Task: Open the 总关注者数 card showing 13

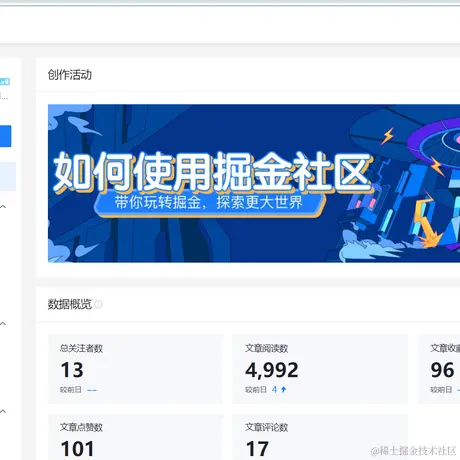Action: click(135, 369)
